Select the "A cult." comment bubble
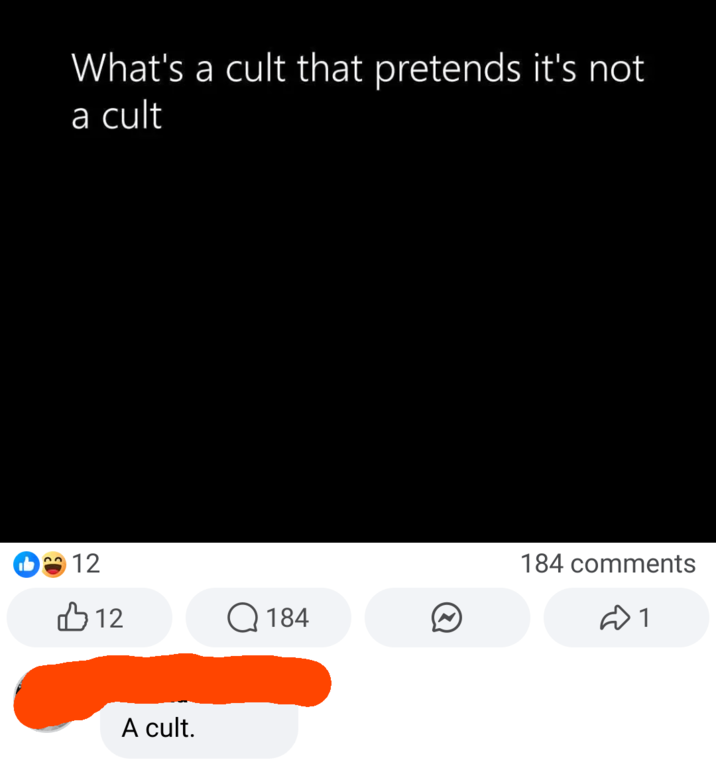 (x=199, y=728)
